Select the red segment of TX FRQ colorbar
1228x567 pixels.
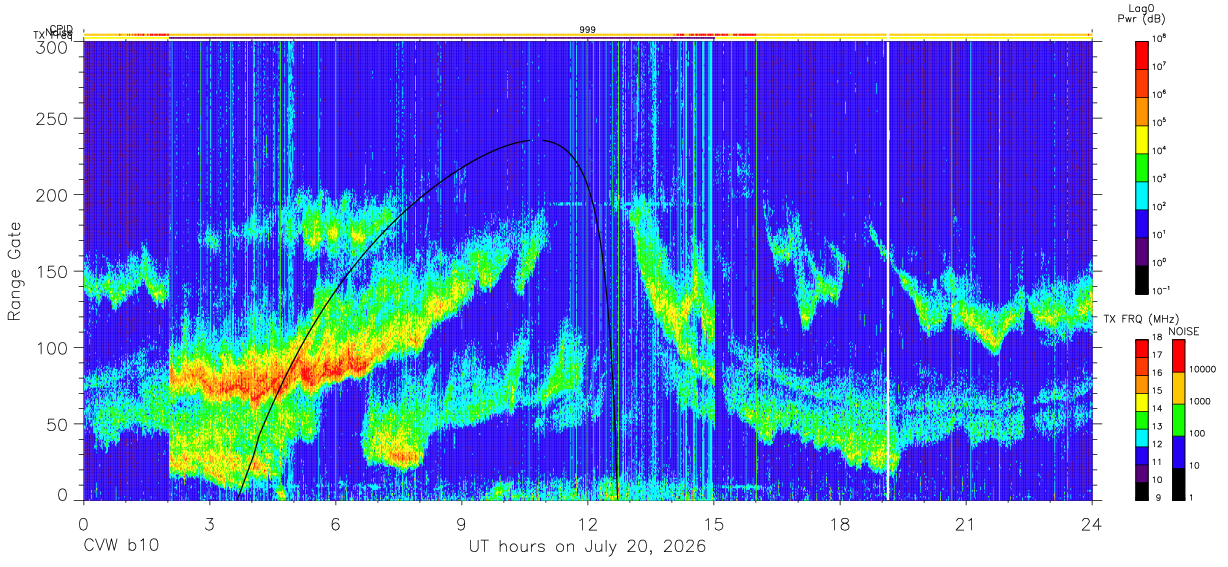1142,349
